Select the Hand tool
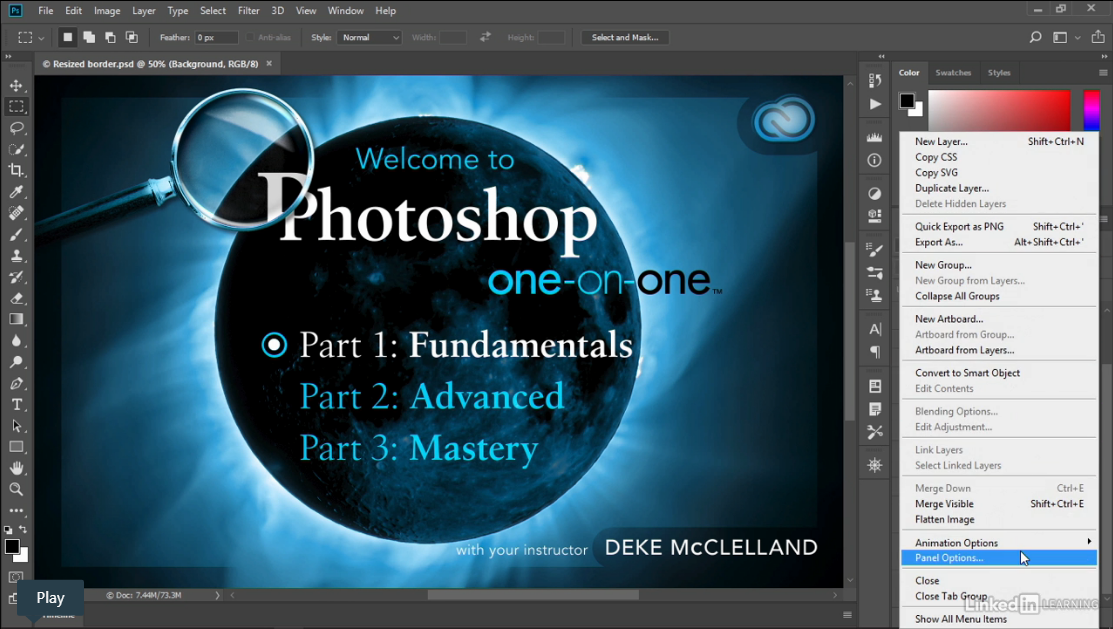 click(16, 468)
